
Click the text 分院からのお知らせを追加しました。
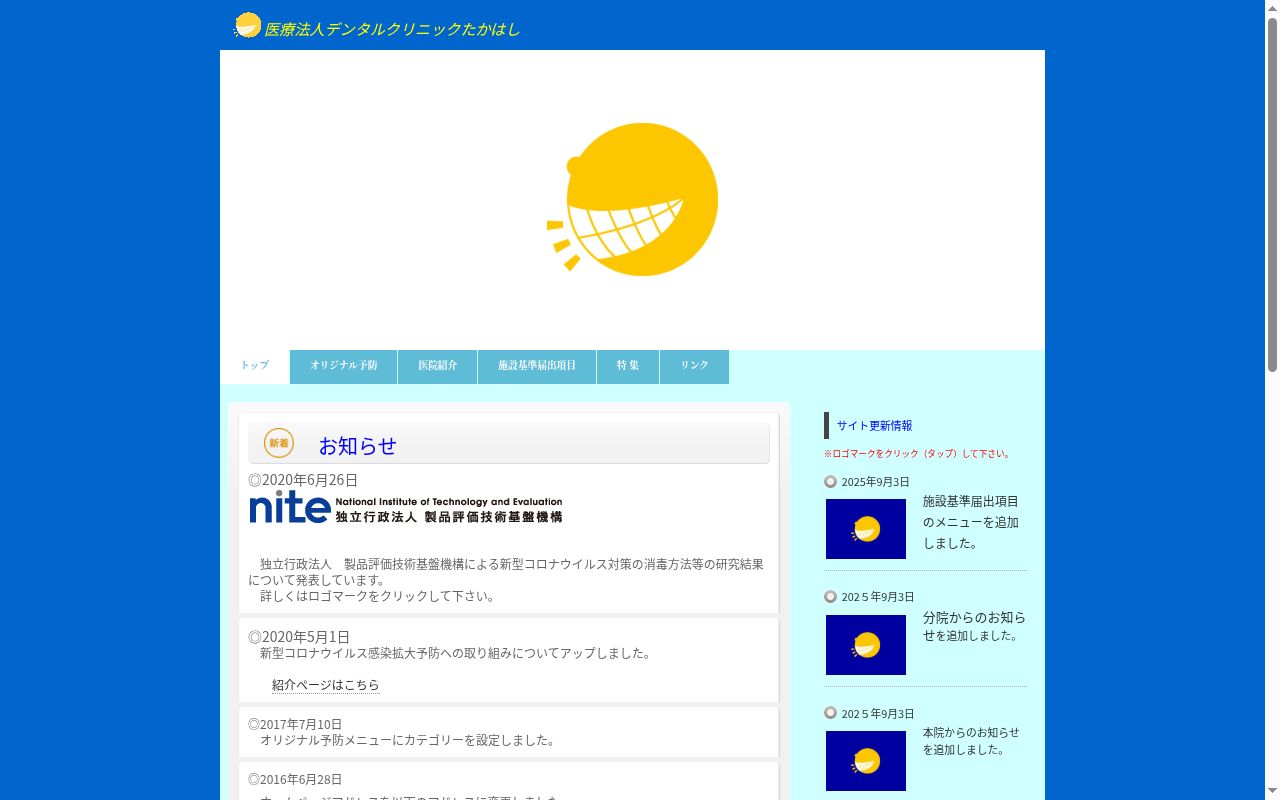pyautogui.click(x=974, y=626)
